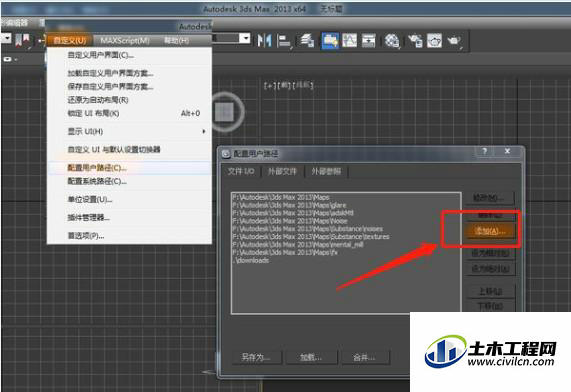Screen dimensions: 571x392
Task: Switch to the 外部参照 tab
Action: point(326,171)
